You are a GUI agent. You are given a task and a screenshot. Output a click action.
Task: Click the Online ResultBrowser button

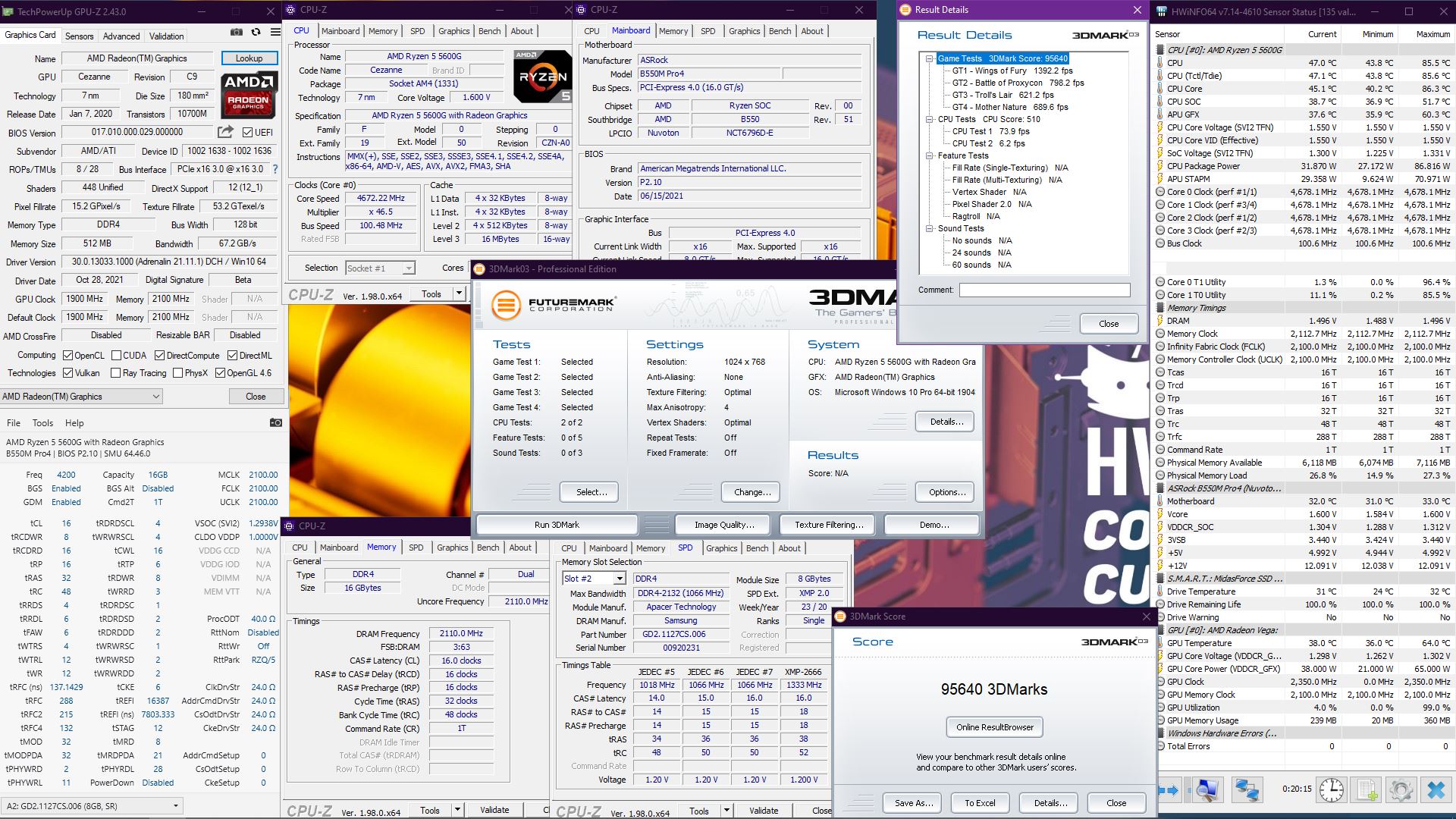pos(994,727)
